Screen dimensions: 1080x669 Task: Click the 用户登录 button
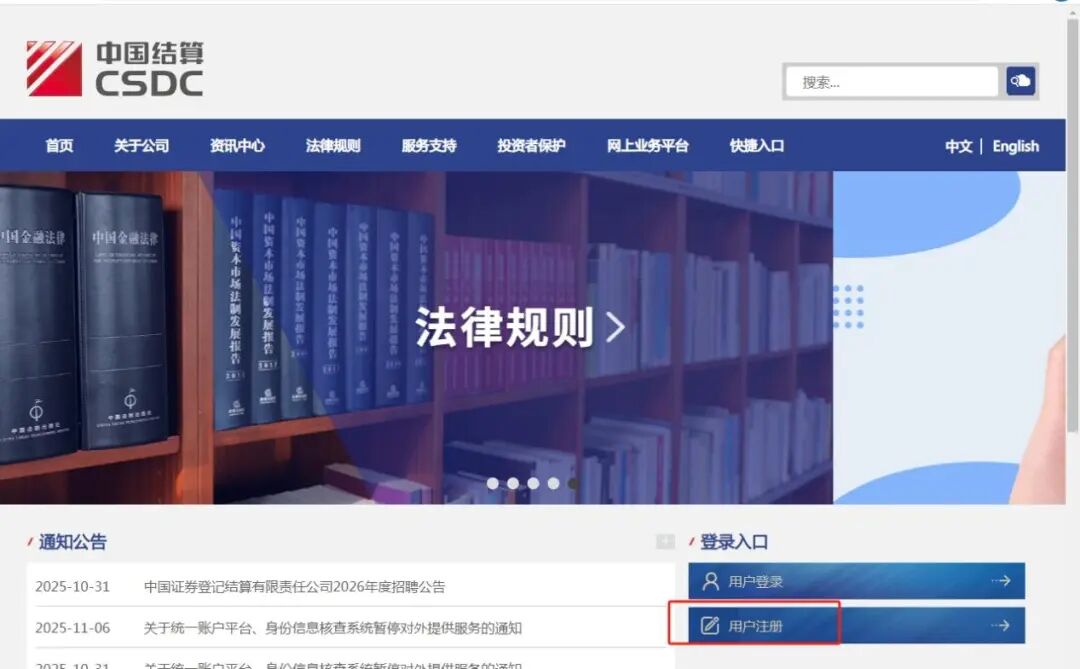coord(856,581)
